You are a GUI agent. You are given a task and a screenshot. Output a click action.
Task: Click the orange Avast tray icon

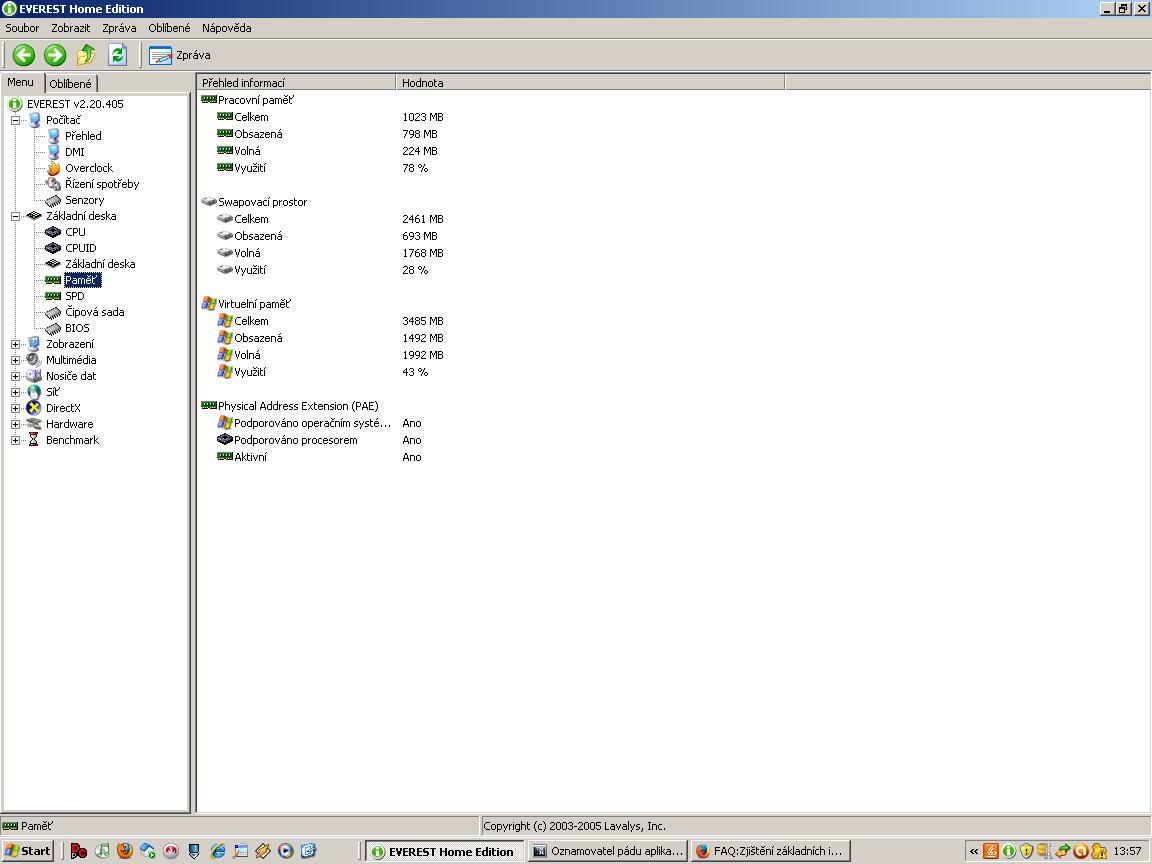[x=1081, y=851]
